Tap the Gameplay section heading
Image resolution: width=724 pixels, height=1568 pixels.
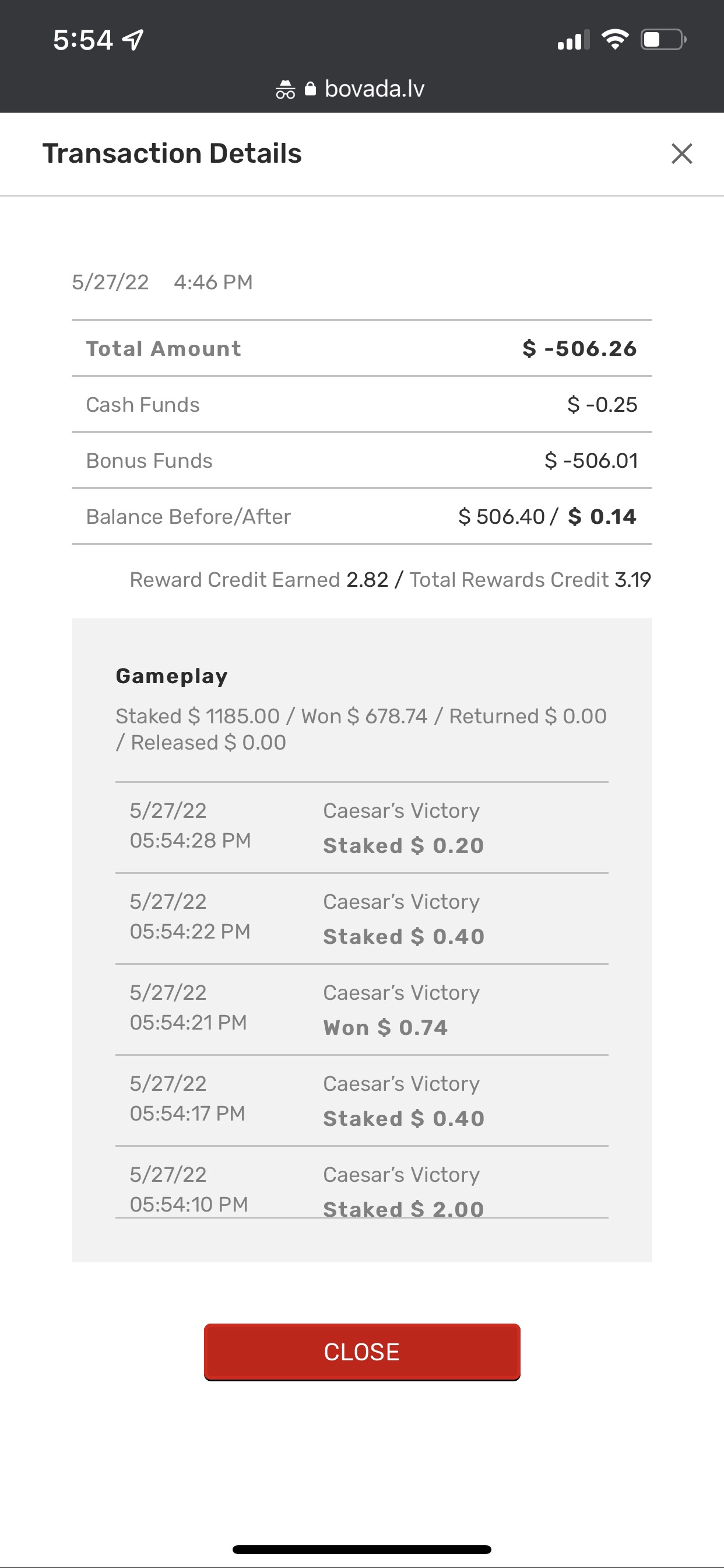point(171,676)
